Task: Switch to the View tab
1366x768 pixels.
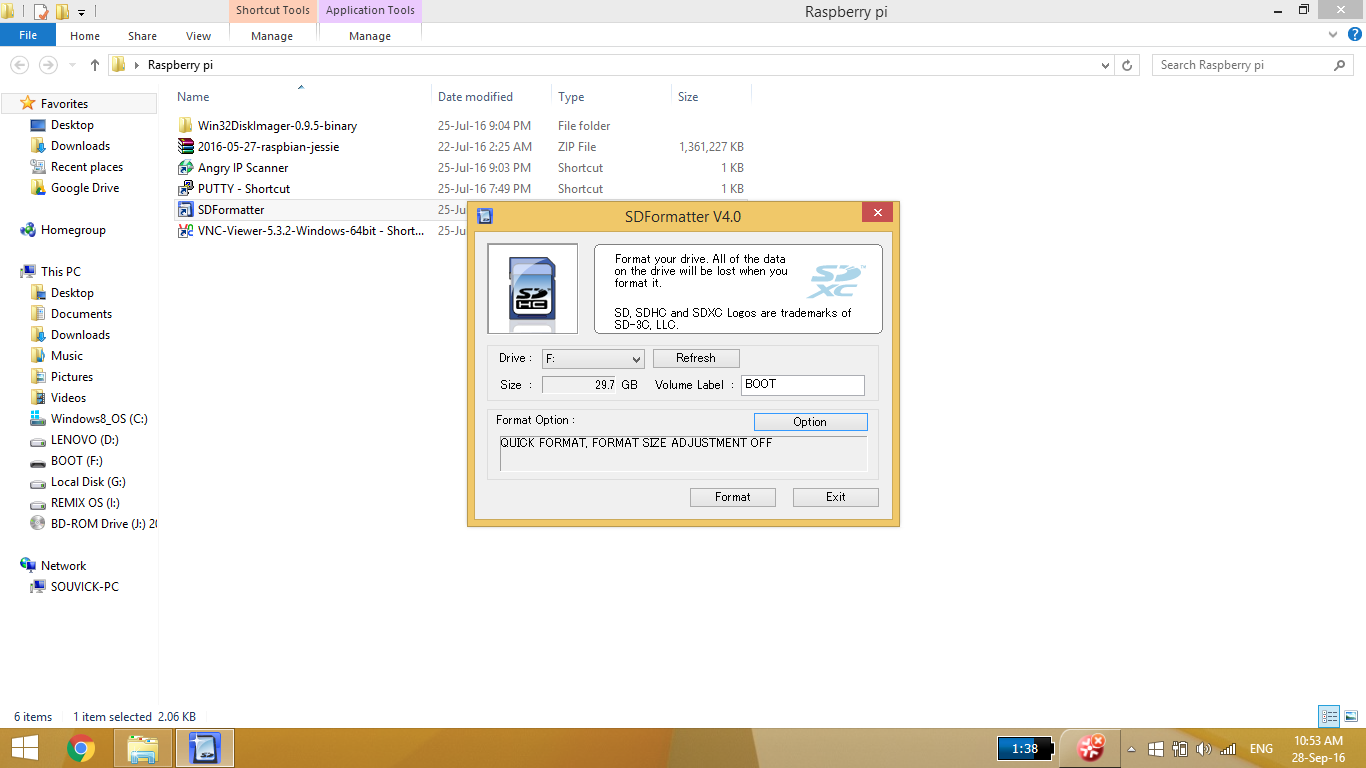Action: click(198, 35)
